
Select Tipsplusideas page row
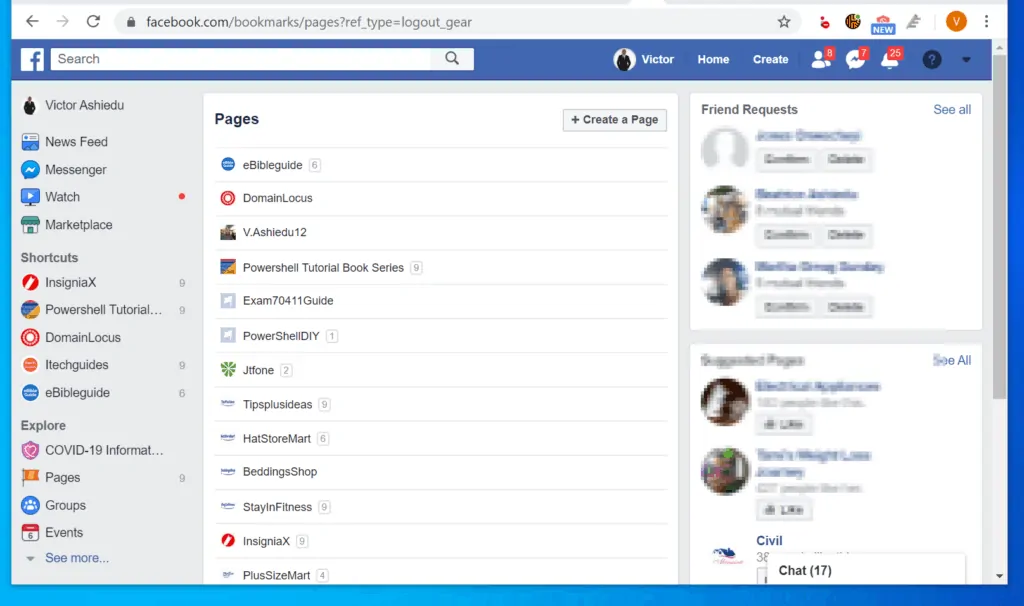pos(441,404)
